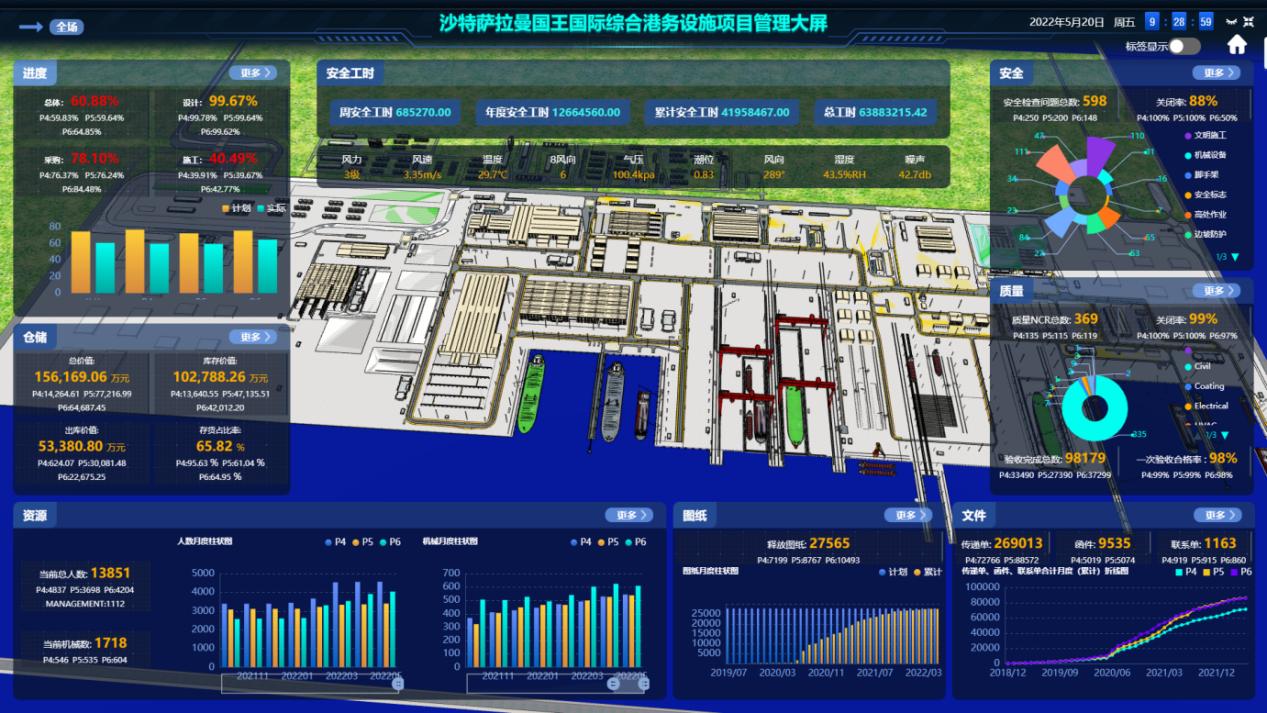The image size is (1267, 713).
Task: Click 更多 button in 仓储 panel
Action: tap(252, 337)
